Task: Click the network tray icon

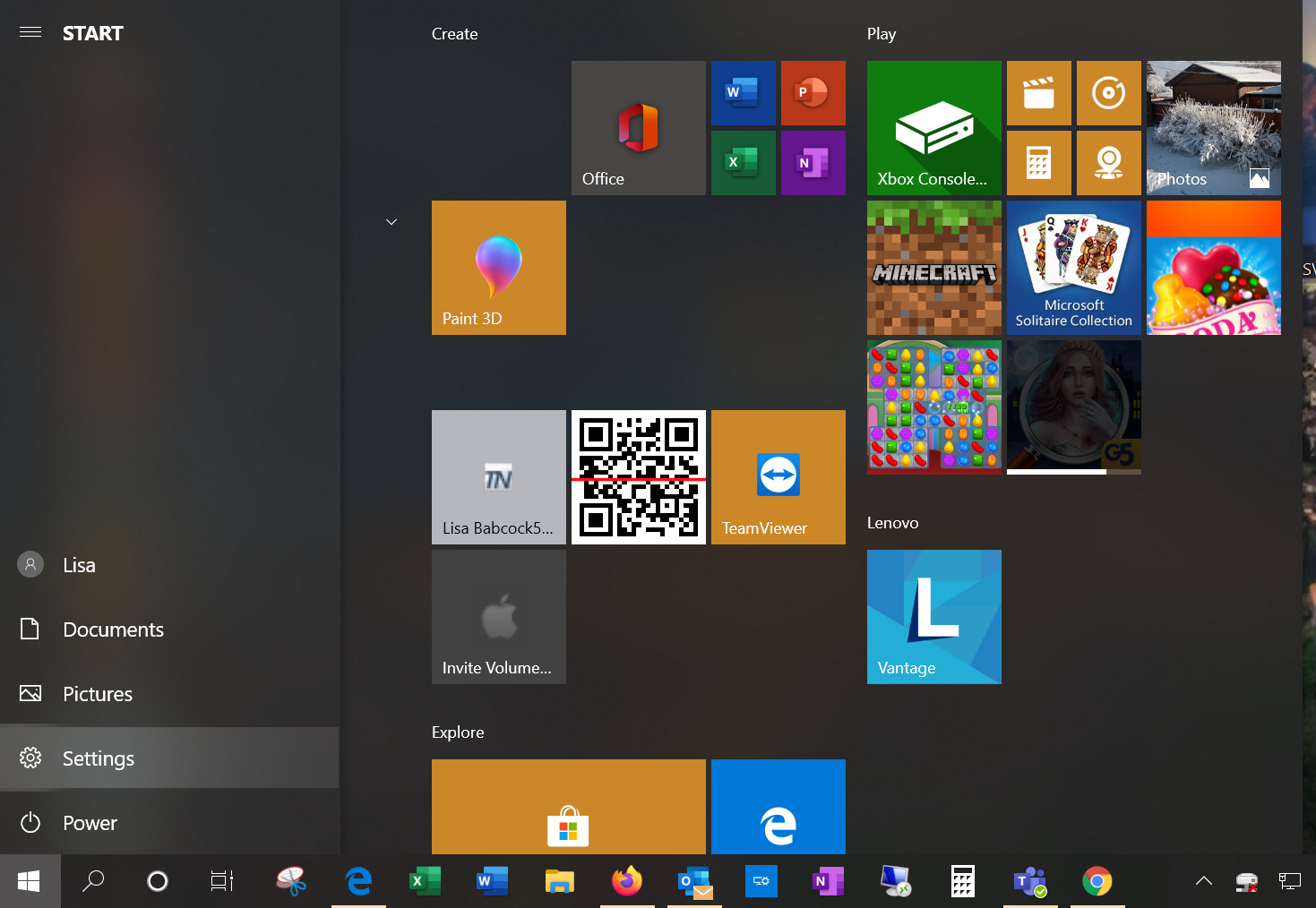Action: [1290, 881]
